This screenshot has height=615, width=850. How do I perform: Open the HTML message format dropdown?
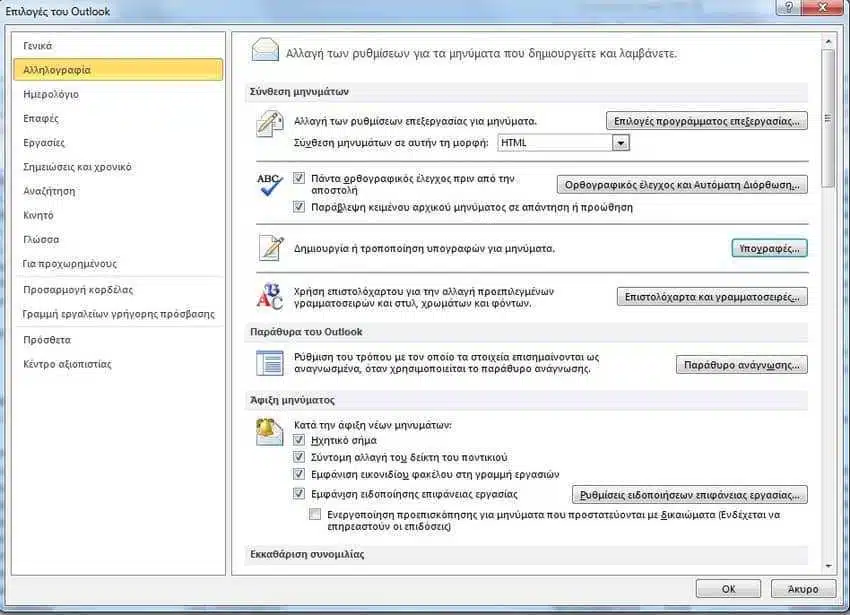621,143
